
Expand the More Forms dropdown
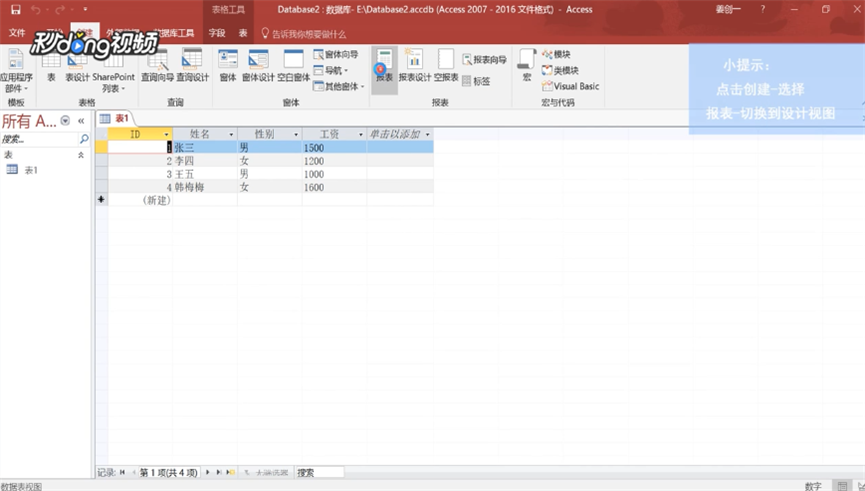pos(339,86)
